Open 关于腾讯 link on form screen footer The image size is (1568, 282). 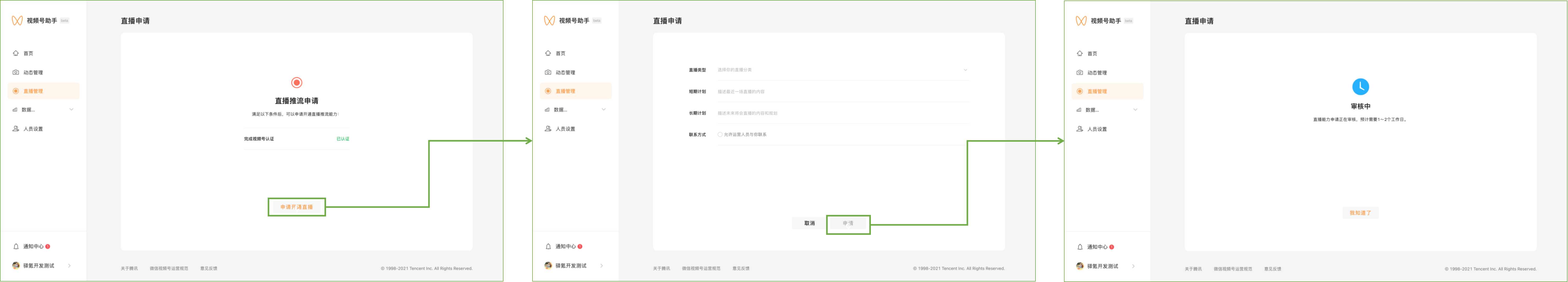point(662,269)
